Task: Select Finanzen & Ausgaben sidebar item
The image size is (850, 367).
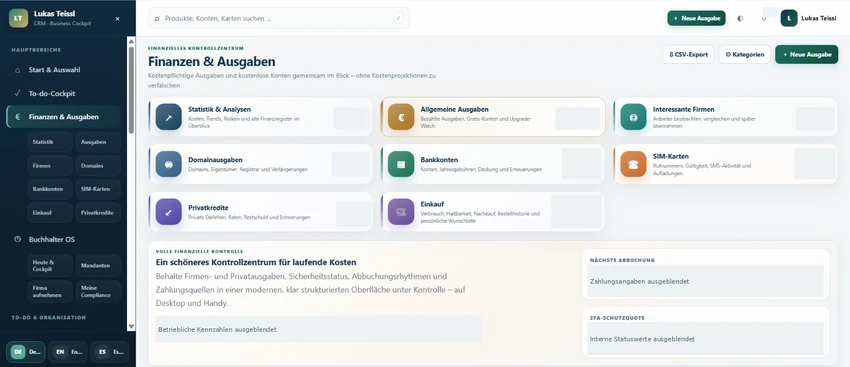Action: (x=63, y=117)
